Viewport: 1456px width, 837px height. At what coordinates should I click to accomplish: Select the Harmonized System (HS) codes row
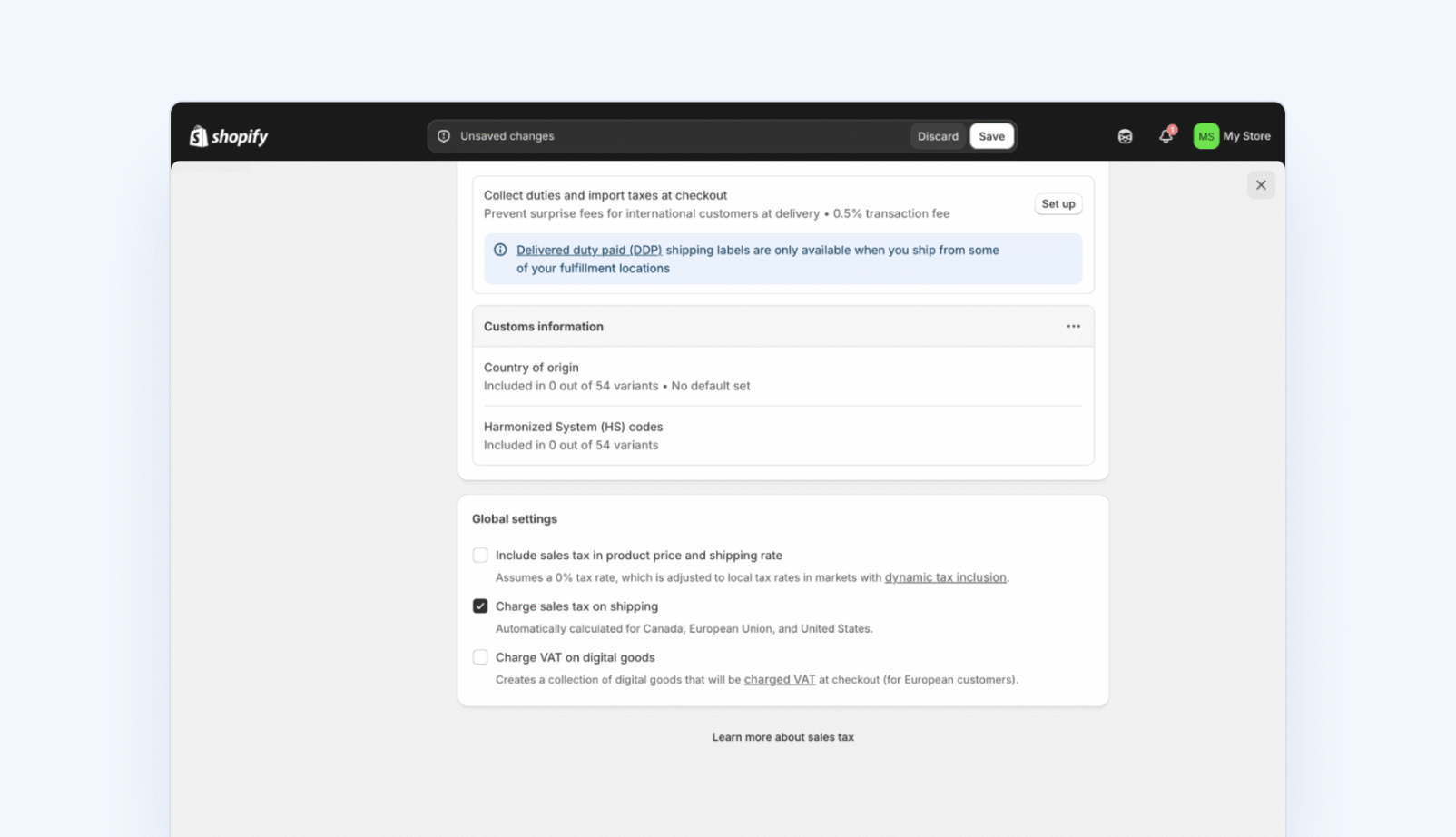(782, 436)
